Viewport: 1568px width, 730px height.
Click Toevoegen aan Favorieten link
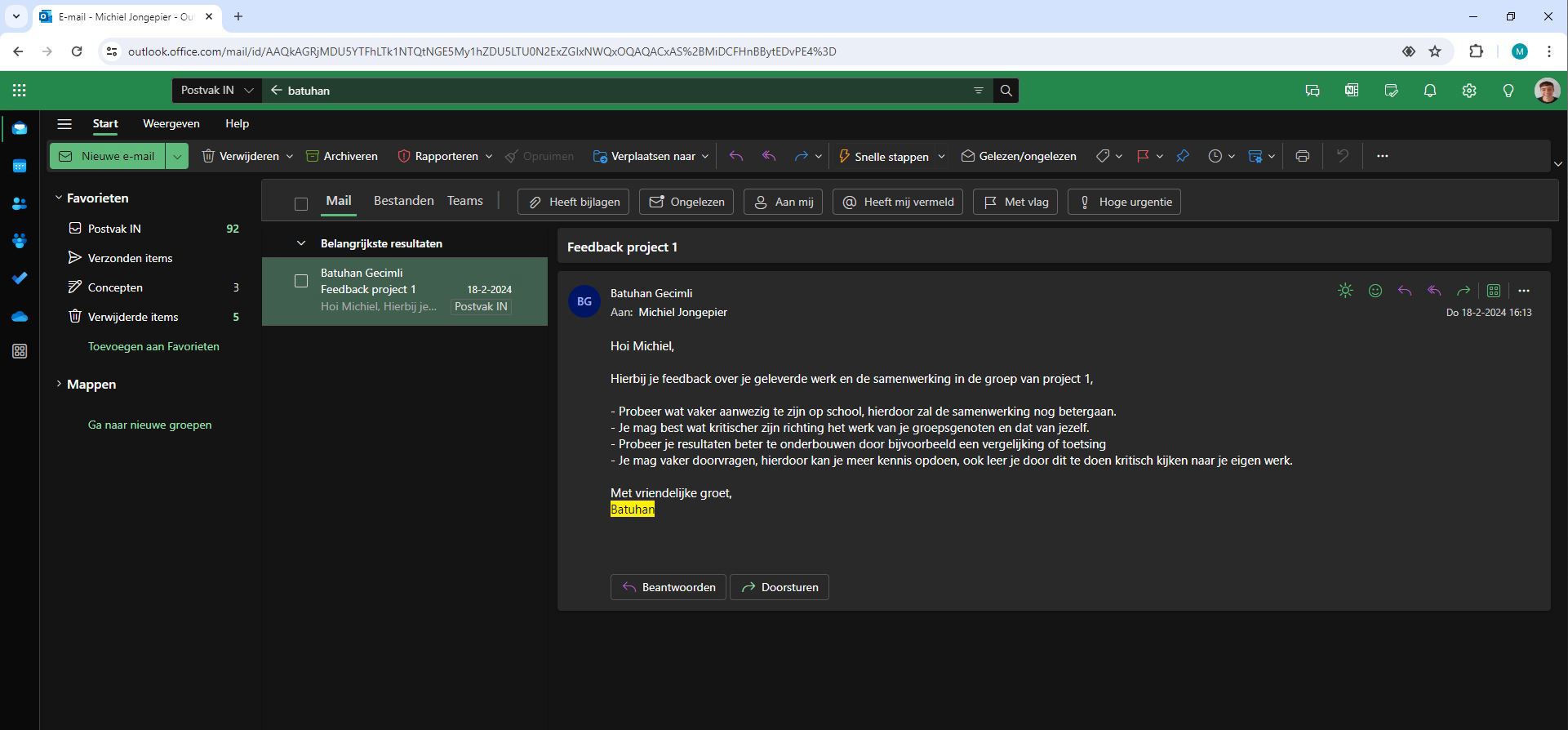pos(153,346)
